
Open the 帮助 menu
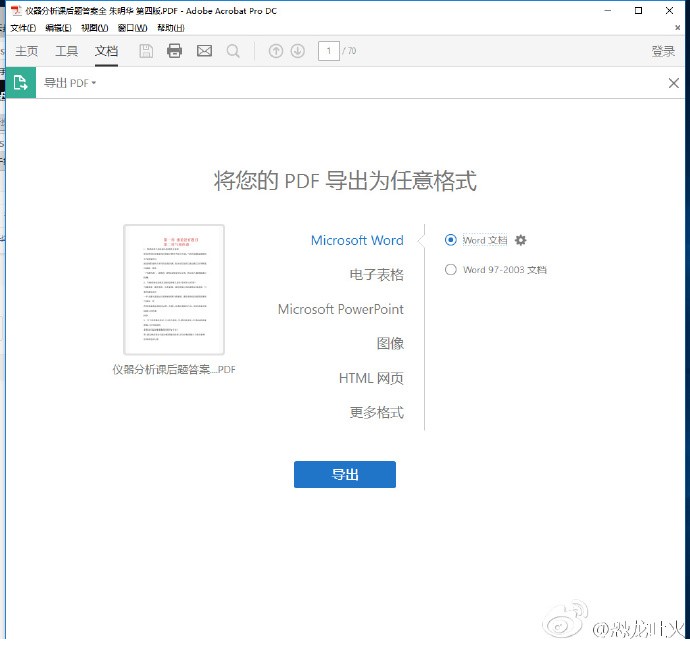[171, 28]
